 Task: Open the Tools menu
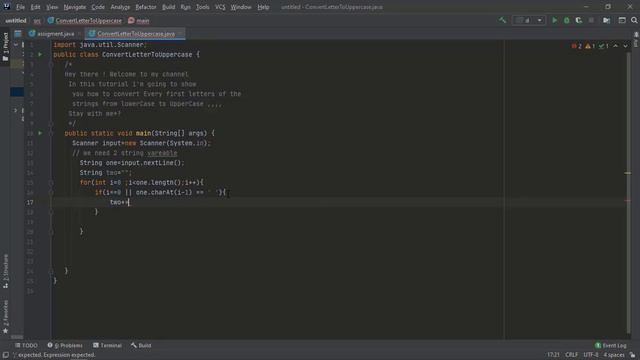(202, 7)
